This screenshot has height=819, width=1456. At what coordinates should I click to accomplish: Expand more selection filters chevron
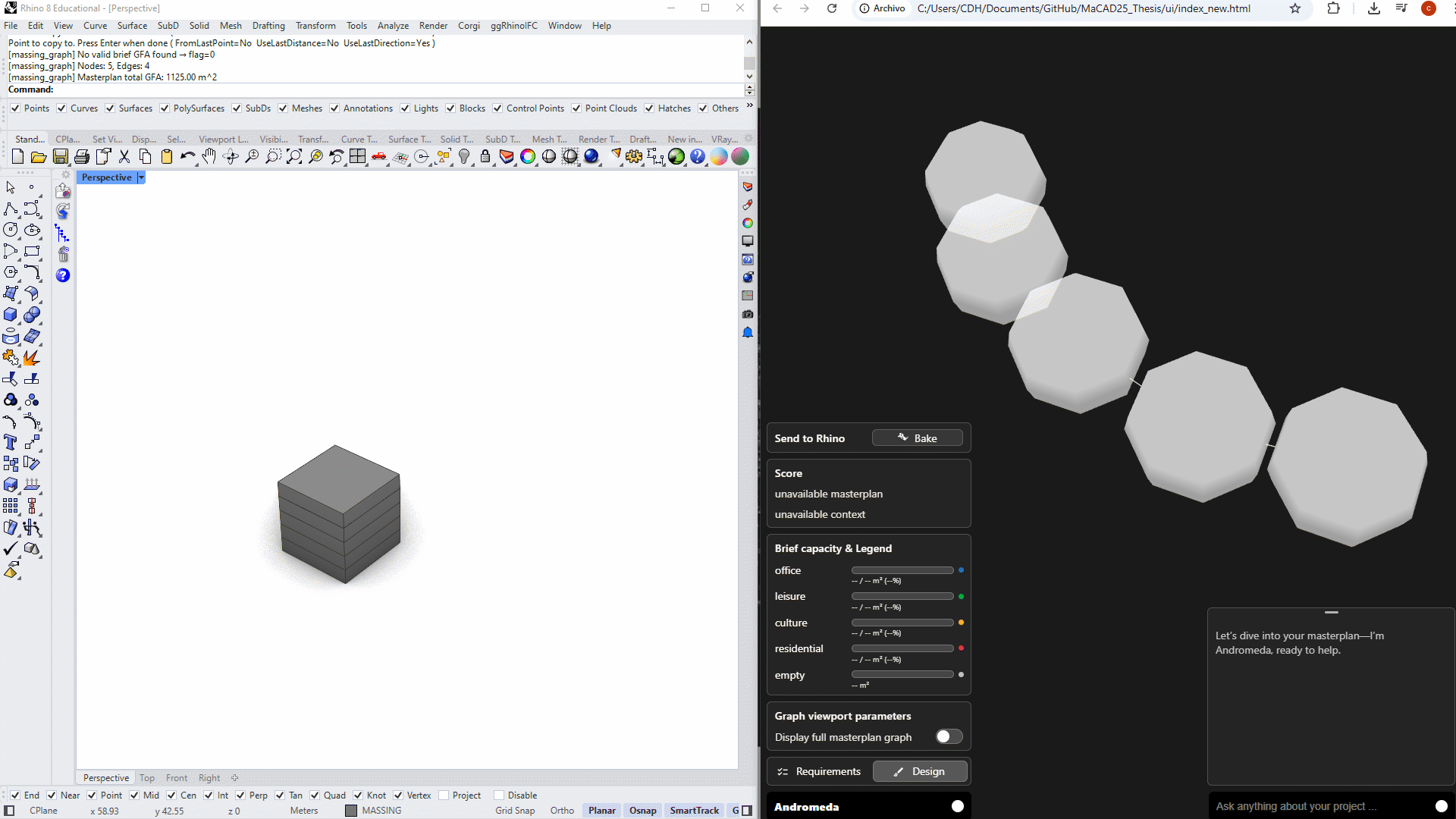pyautogui.click(x=749, y=106)
